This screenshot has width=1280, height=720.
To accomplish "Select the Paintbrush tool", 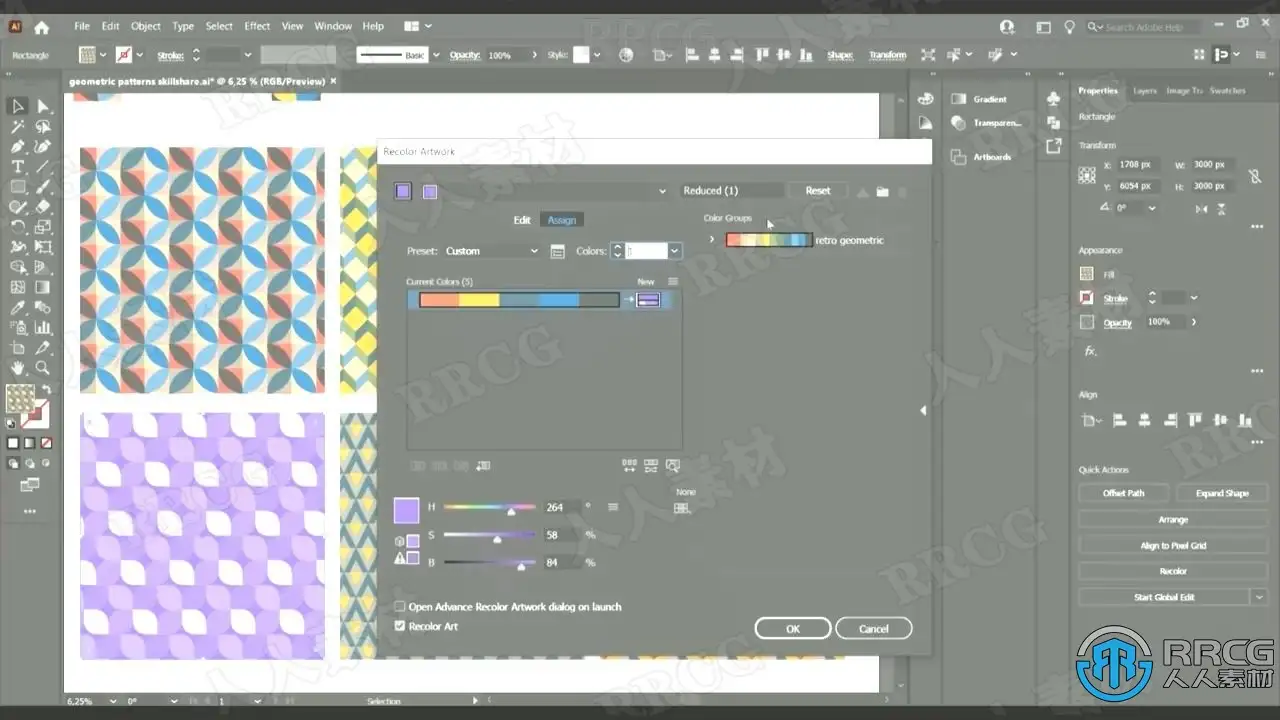I will [x=43, y=187].
